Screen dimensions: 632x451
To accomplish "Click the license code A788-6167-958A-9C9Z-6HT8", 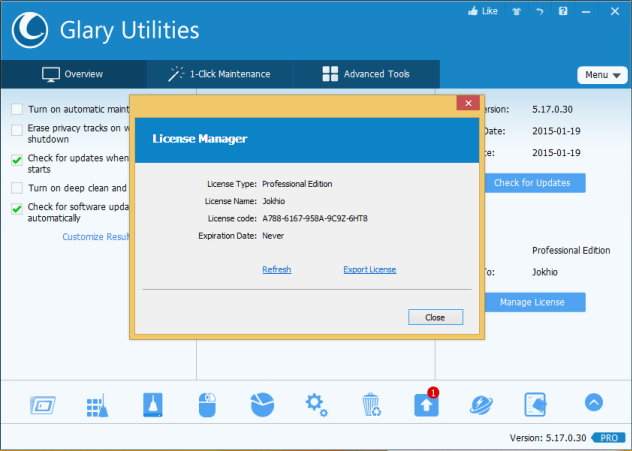I will [x=315, y=218].
